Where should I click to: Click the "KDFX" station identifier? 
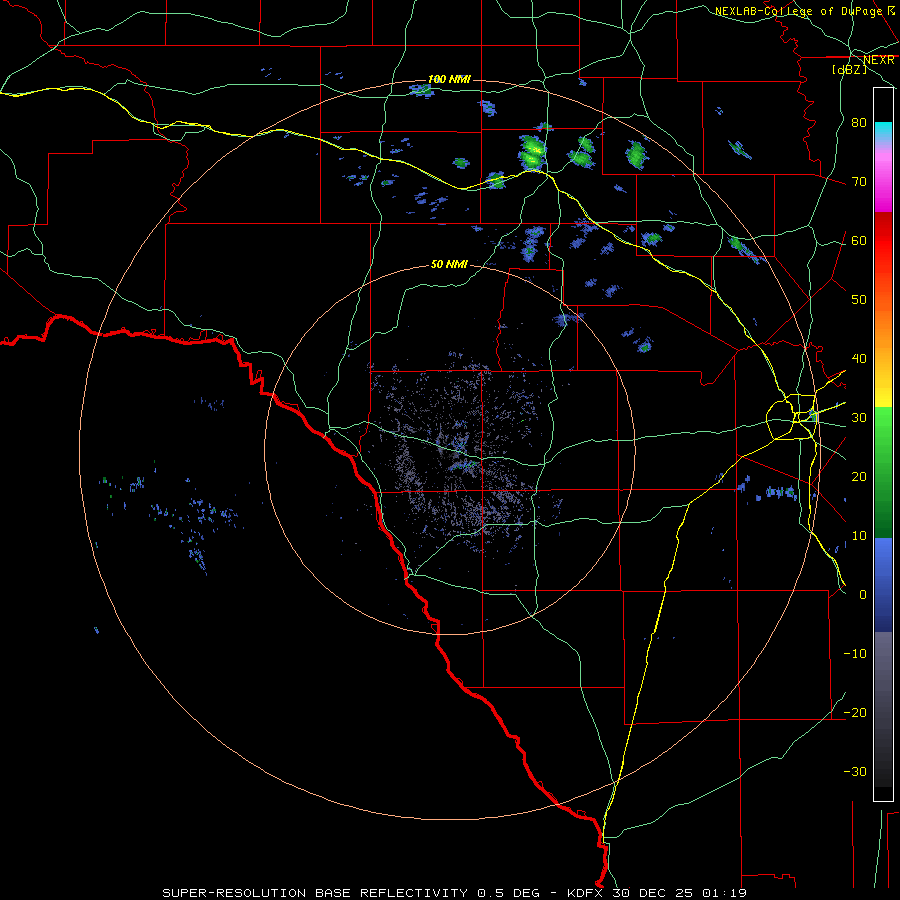(586, 893)
